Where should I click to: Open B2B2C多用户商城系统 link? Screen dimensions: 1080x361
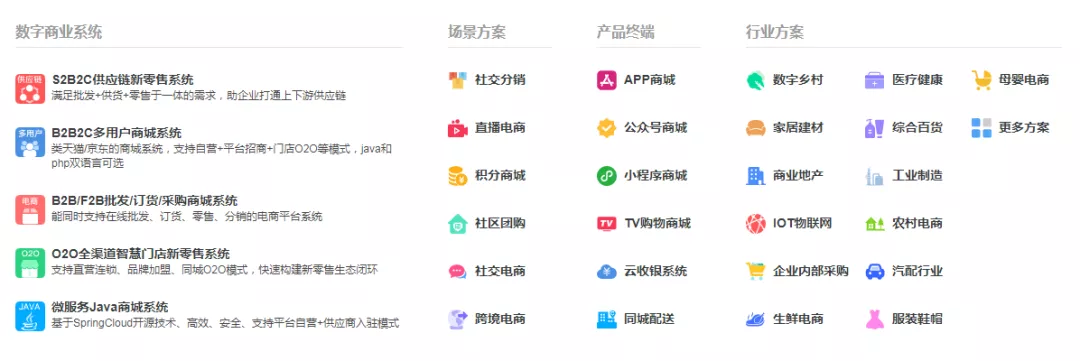116,132
